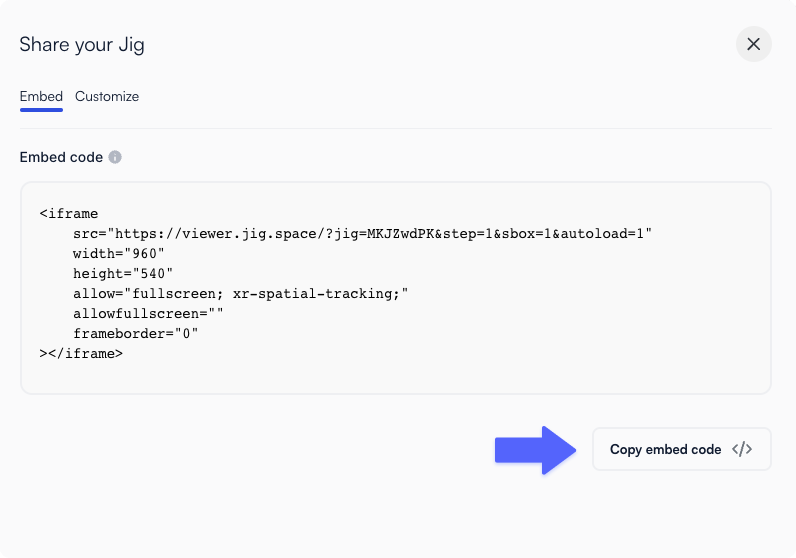
Task: Switch to the Customize tab
Action: pyautogui.click(x=107, y=96)
